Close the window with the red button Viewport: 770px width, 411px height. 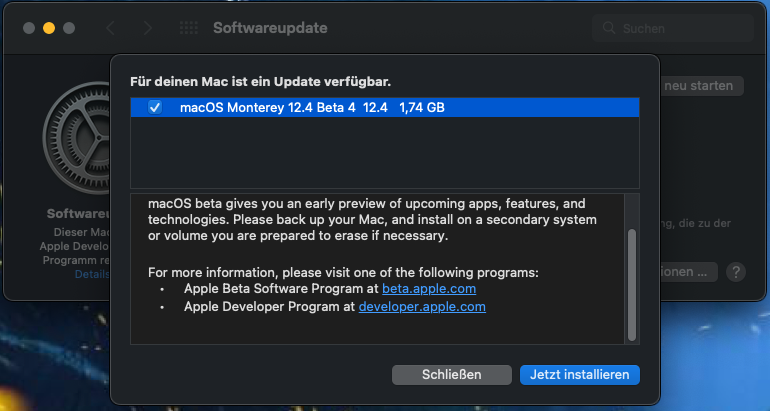click(27, 28)
